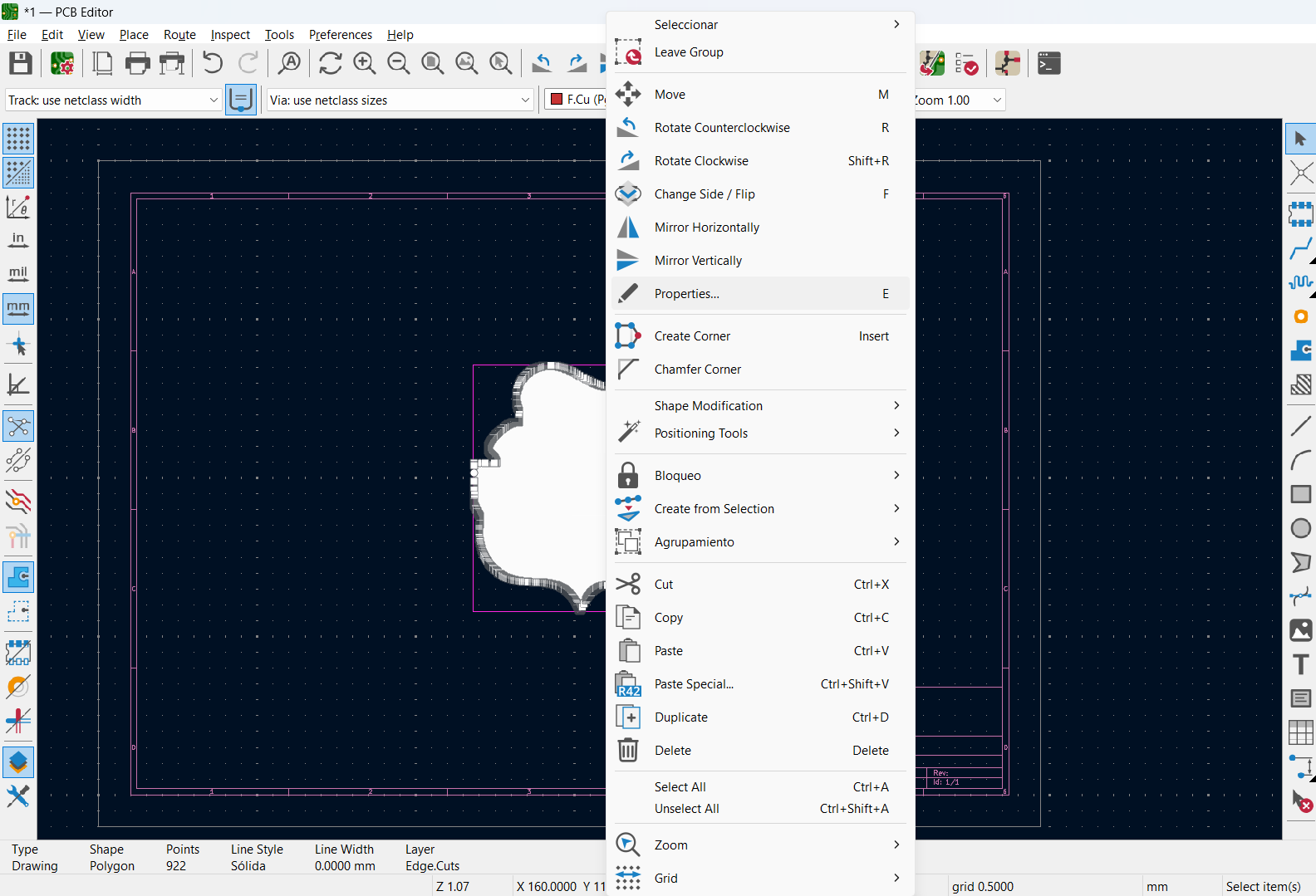This screenshot has width=1316, height=896.
Task: Select the Add Filled Zone tool
Action: click(x=1301, y=350)
